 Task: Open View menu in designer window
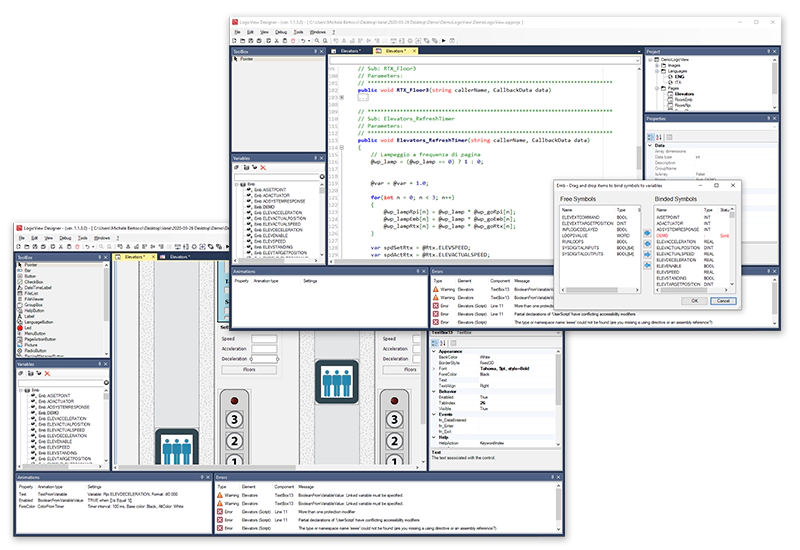coord(48,238)
